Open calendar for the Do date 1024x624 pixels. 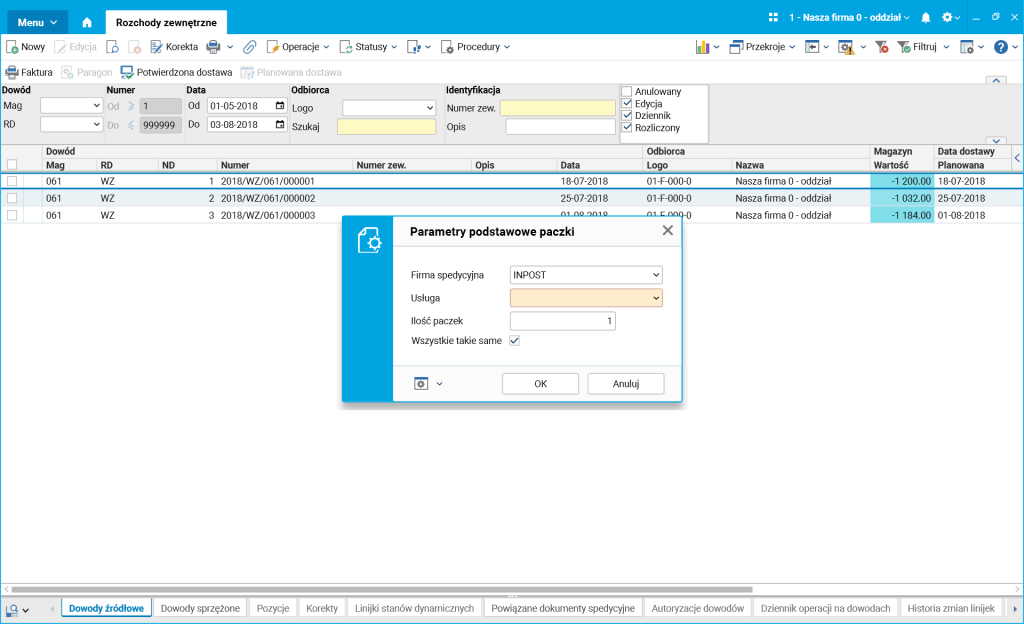coord(280,125)
